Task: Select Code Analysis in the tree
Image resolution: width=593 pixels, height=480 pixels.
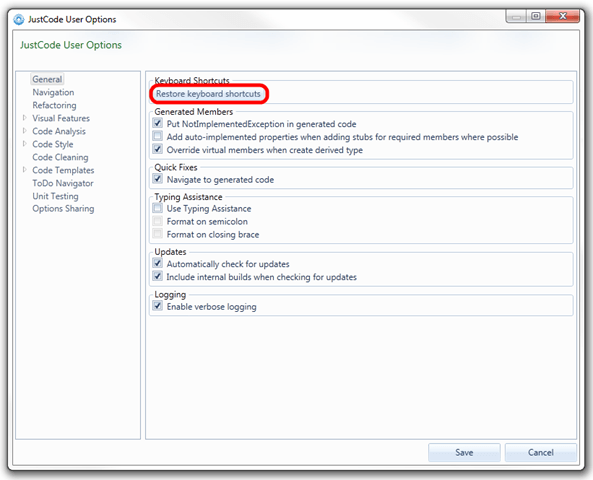Action: pos(59,131)
